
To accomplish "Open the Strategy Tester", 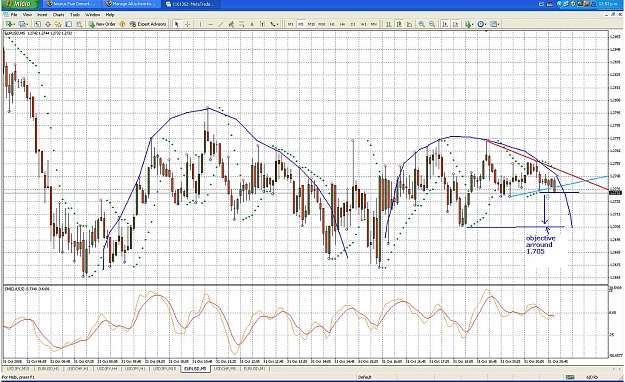I will 79,24.
